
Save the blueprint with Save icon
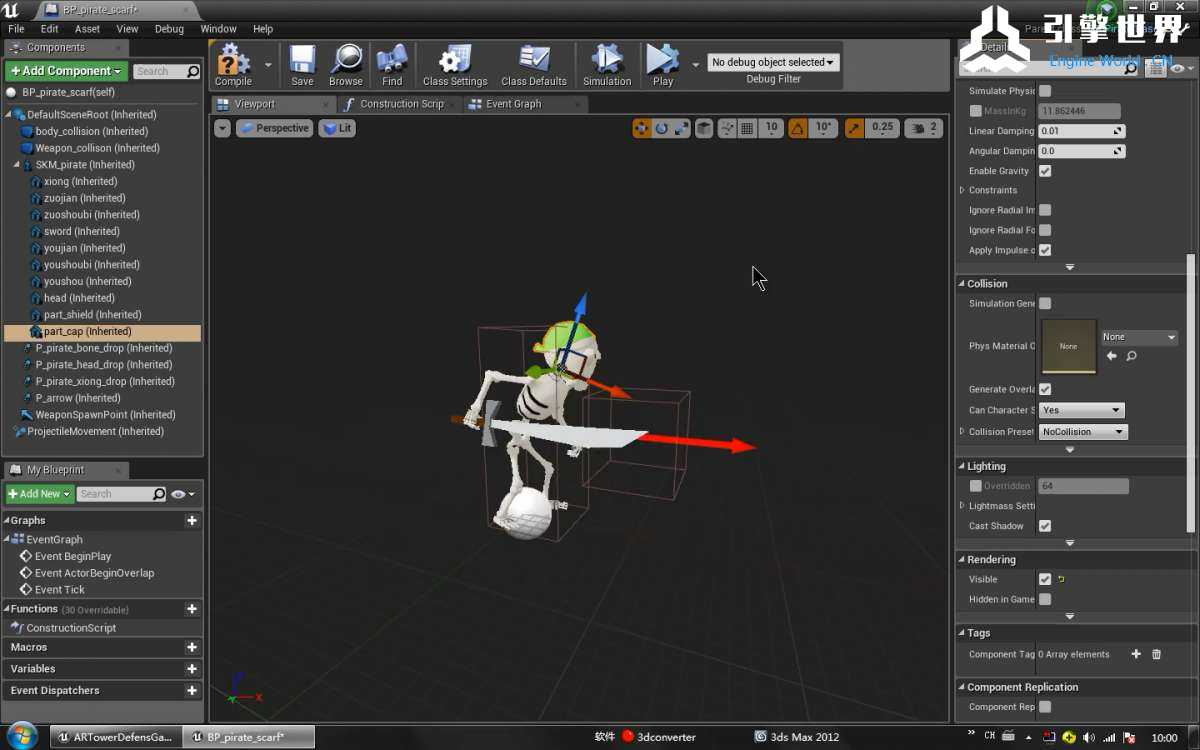point(302,63)
